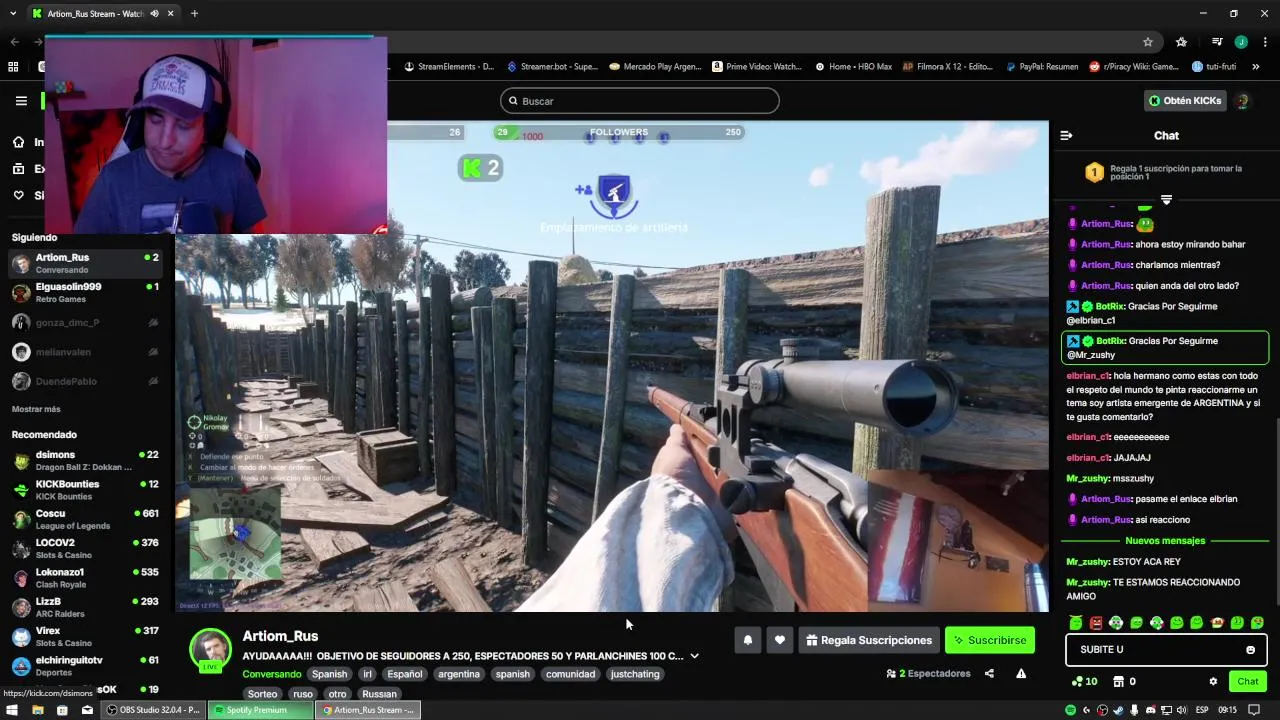Click volume speaker tray icon
1280x720 pixels.
coord(1180,710)
